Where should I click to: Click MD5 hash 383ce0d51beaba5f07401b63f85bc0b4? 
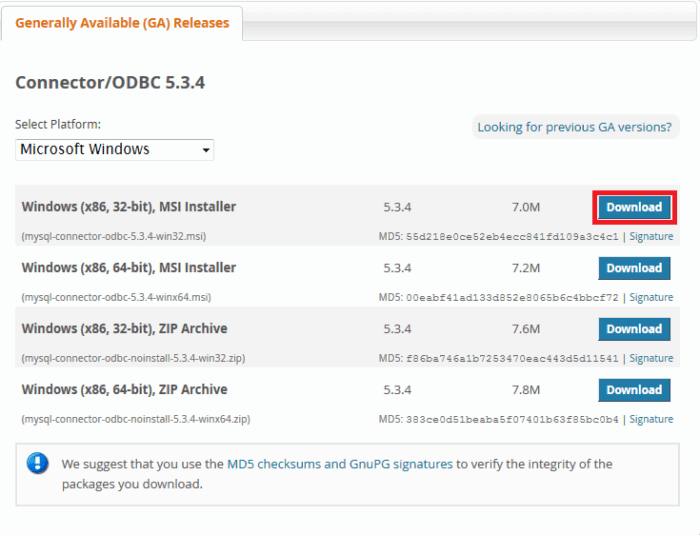click(512, 419)
